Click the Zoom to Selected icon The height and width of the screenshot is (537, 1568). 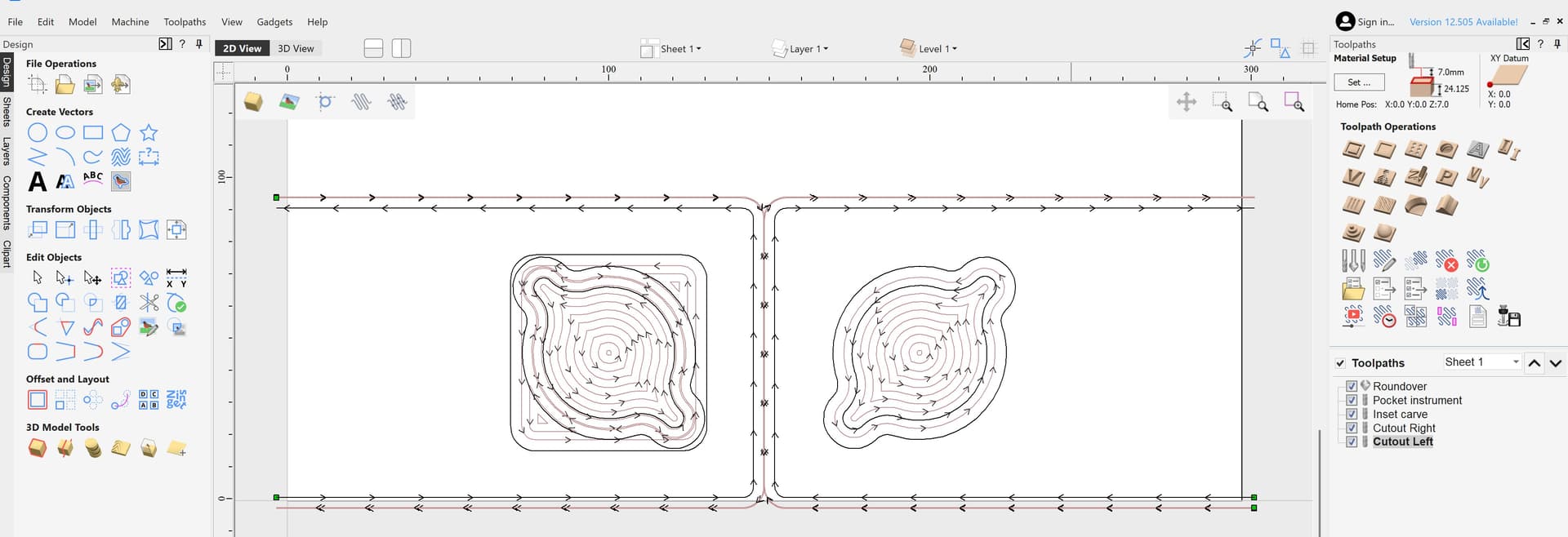click(x=1294, y=102)
